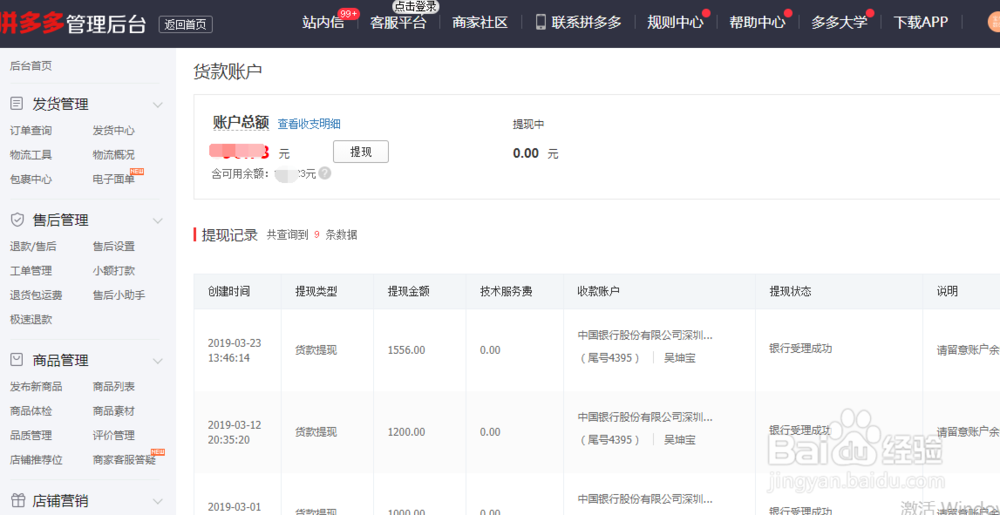Open 帮助中心 in top navigation
Screen dimensions: 1000x515
point(757,22)
